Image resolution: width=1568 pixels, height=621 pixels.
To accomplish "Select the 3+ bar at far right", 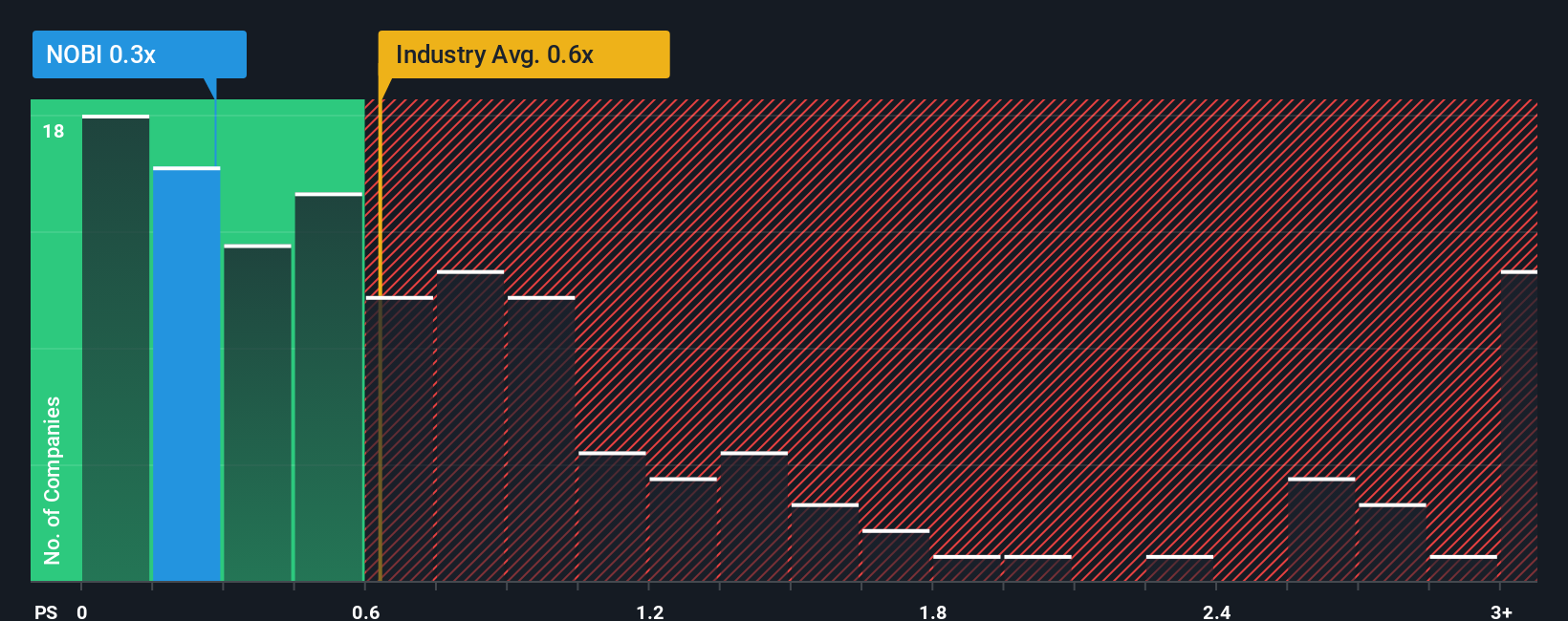I will [1518, 426].
